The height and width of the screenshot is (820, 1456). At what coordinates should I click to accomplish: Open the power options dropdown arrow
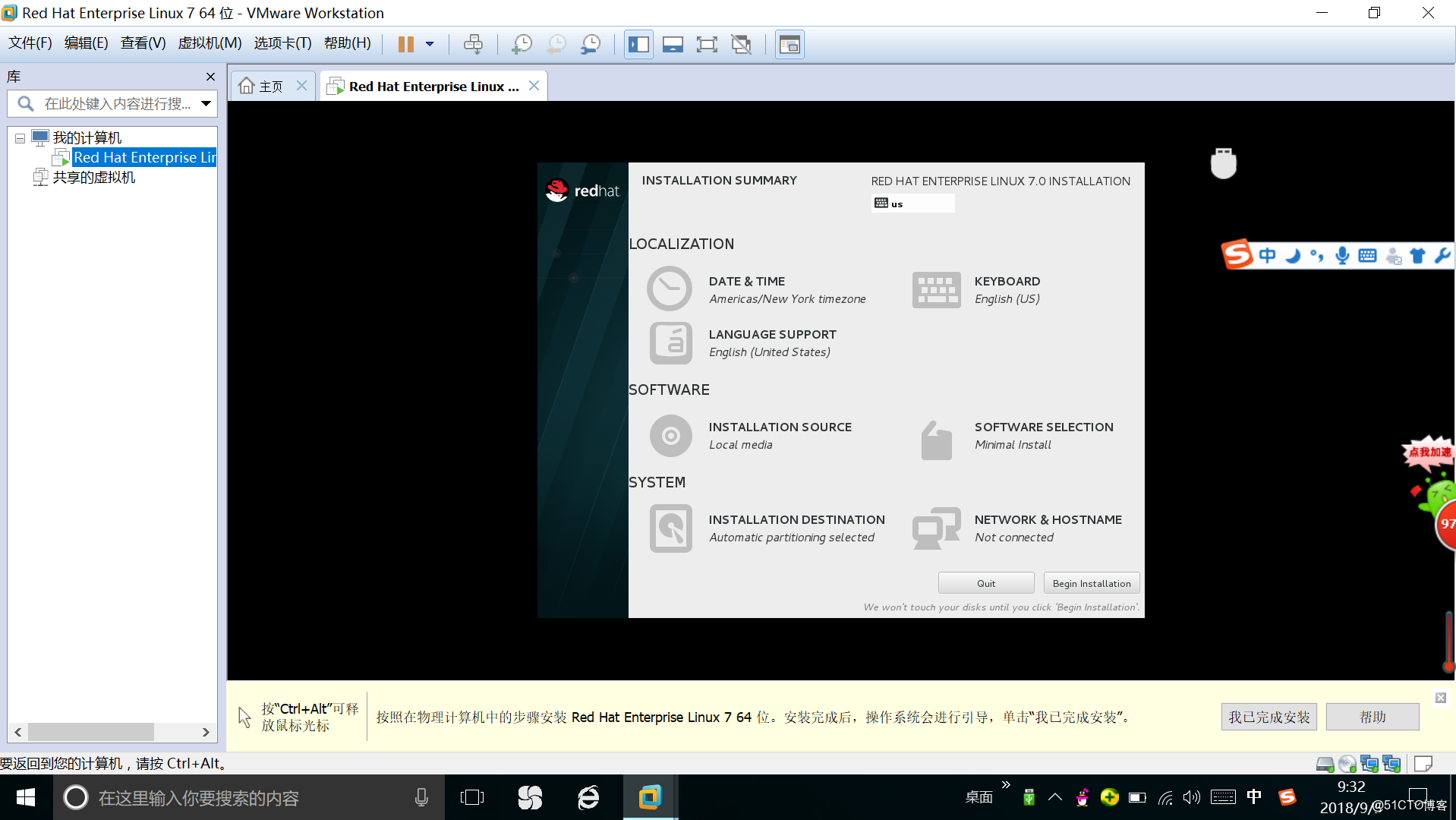click(x=430, y=44)
